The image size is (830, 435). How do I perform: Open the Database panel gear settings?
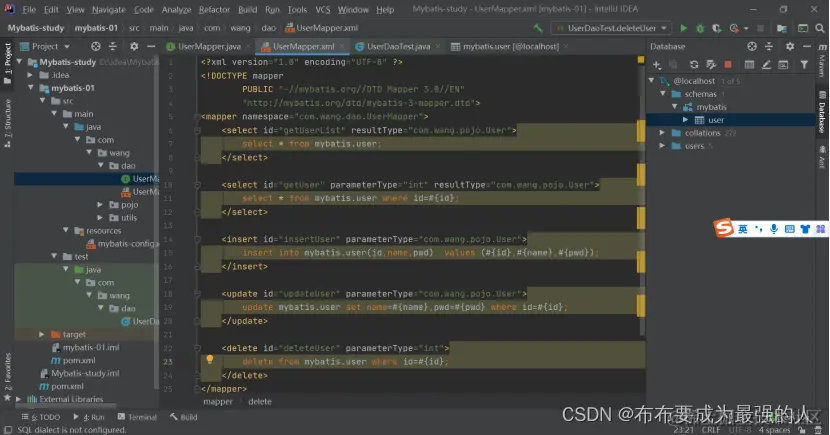click(x=790, y=47)
